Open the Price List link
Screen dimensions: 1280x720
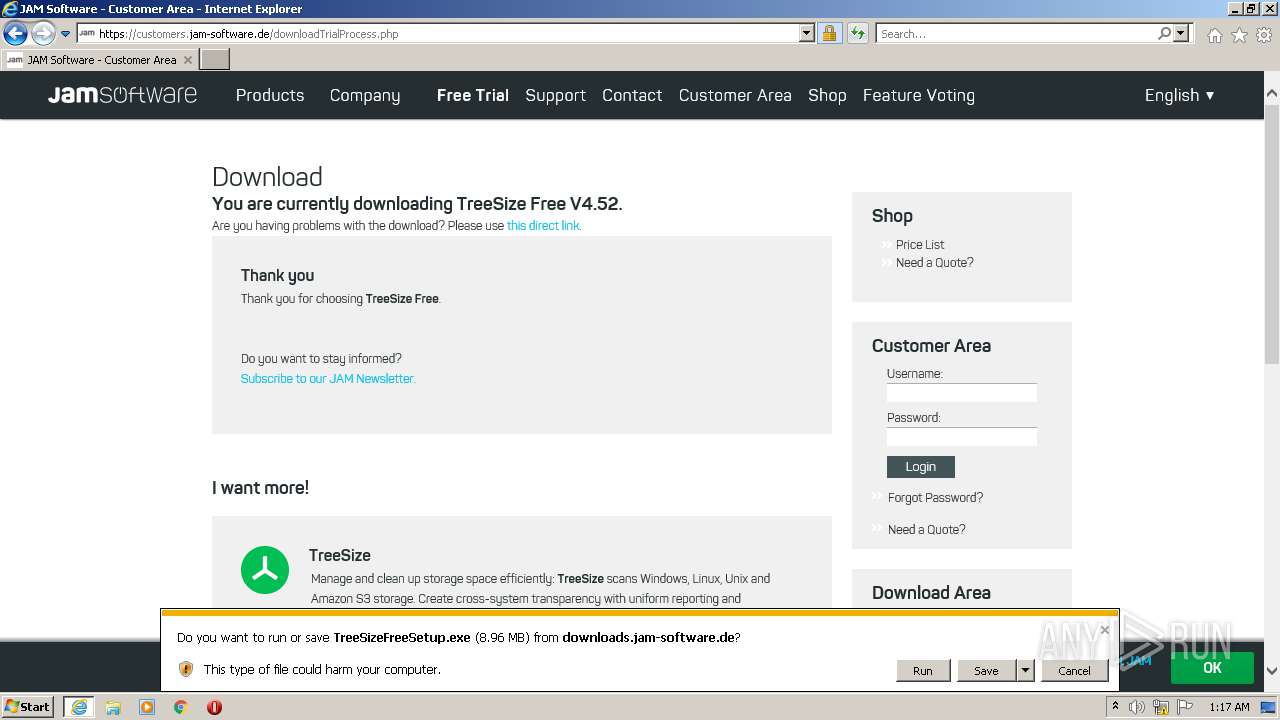pyautogui.click(x=920, y=245)
